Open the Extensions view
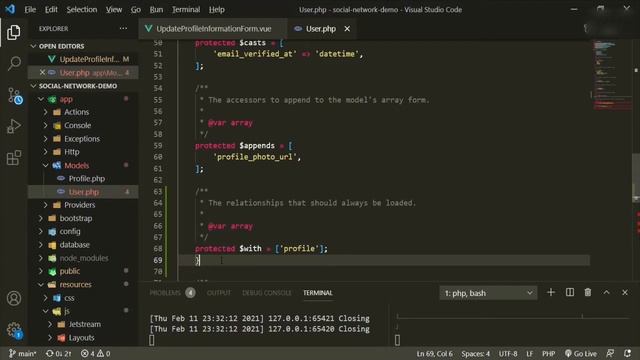The image size is (640, 360). pos(13,158)
